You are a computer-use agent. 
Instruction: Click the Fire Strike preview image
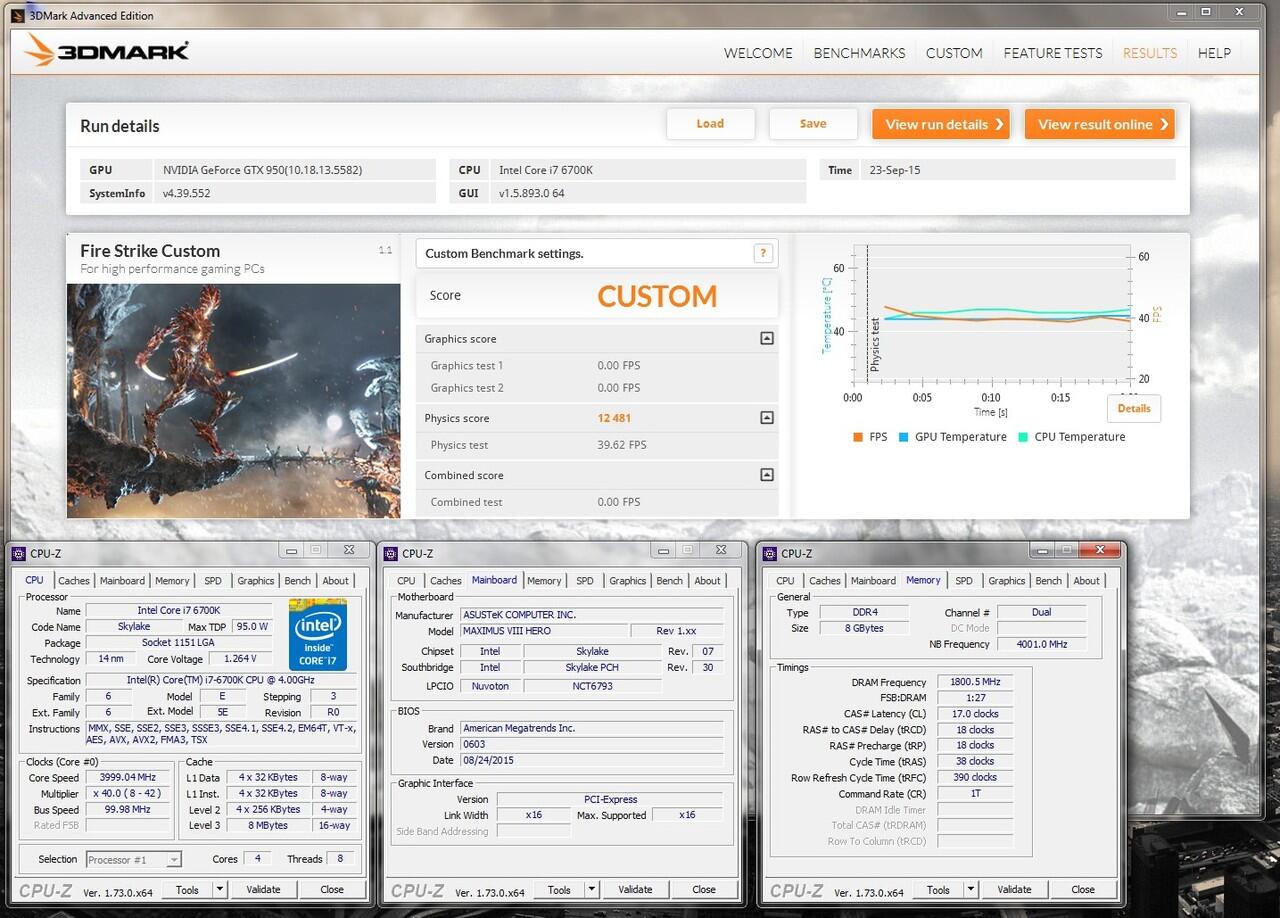point(234,401)
